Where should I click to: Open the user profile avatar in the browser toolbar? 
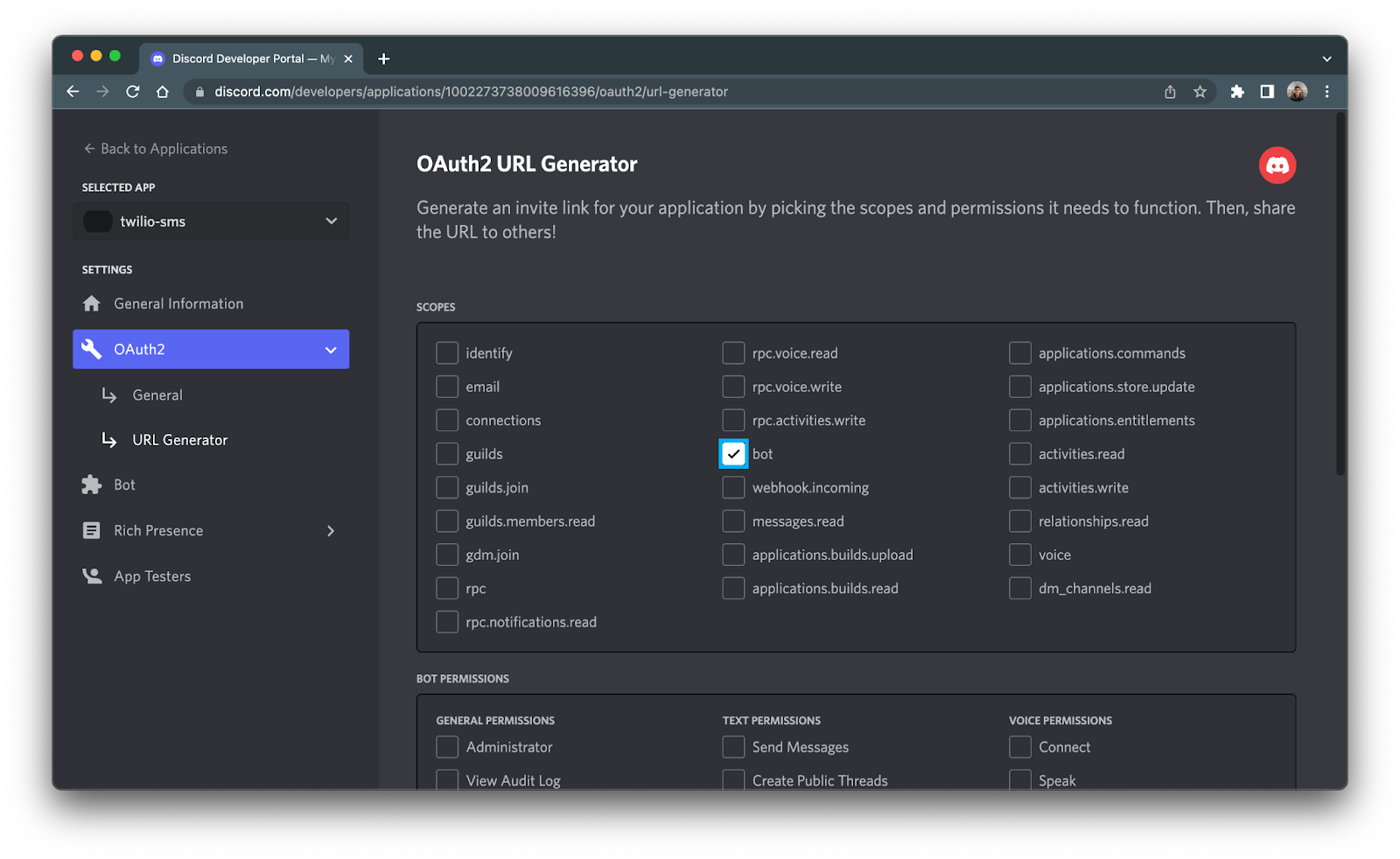pos(1297,92)
